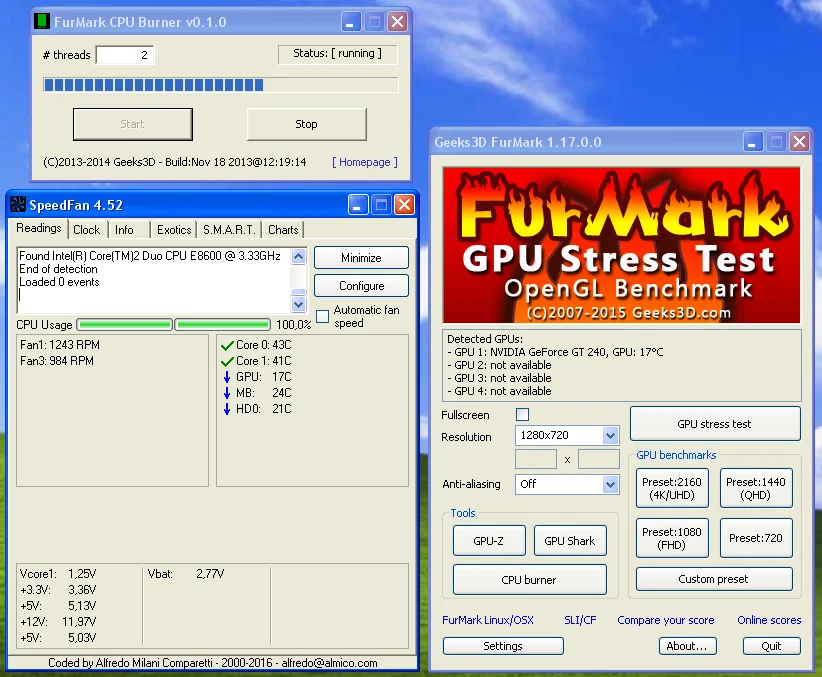This screenshot has width=822, height=677.
Task: Click the first CPU Usage green bar
Action: (125, 325)
